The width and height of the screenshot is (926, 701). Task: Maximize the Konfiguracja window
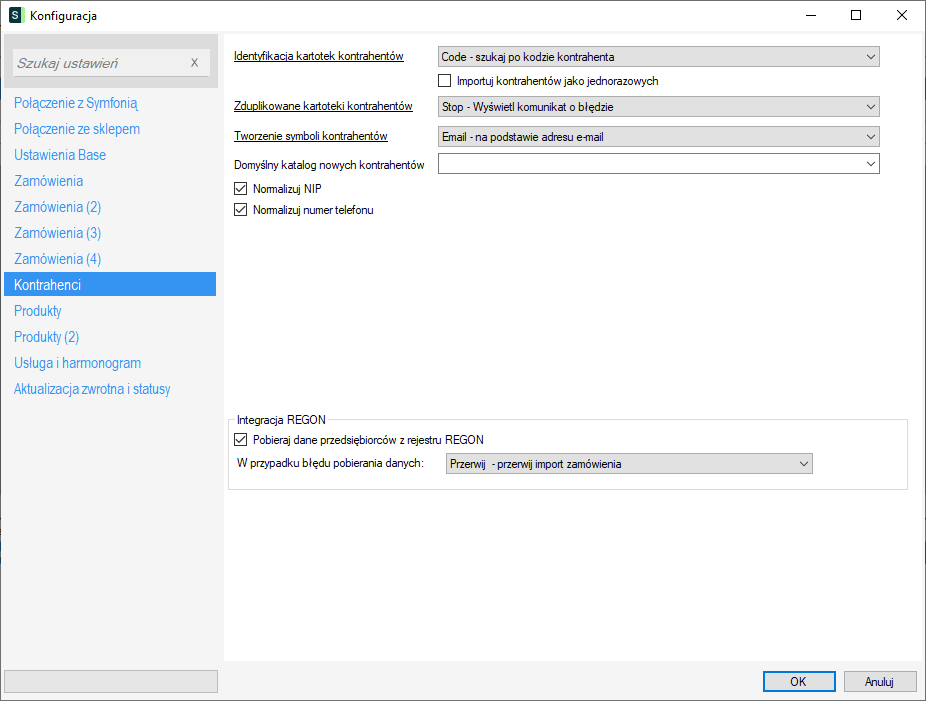[856, 15]
